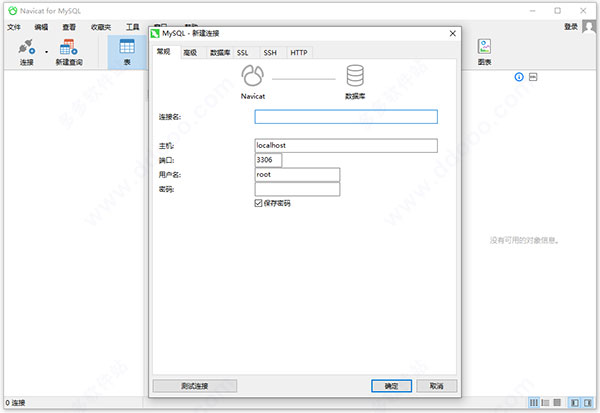The width and height of the screenshot is (600, 413).
Task: Minimize the Navicat for MySQL window
Action: click(x=532, y=11)
